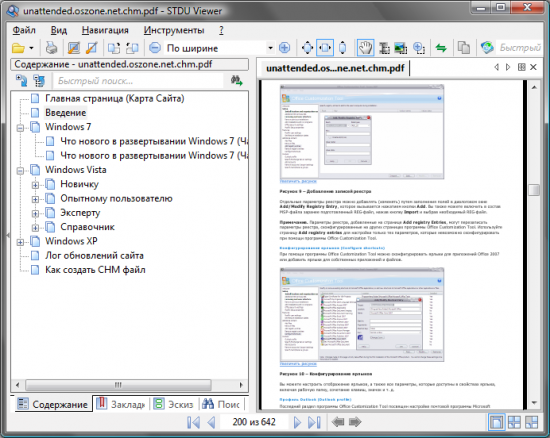Click the navigate back history arrow
Image resolution: width=550 pixels, height=438 pixels.
338,422
